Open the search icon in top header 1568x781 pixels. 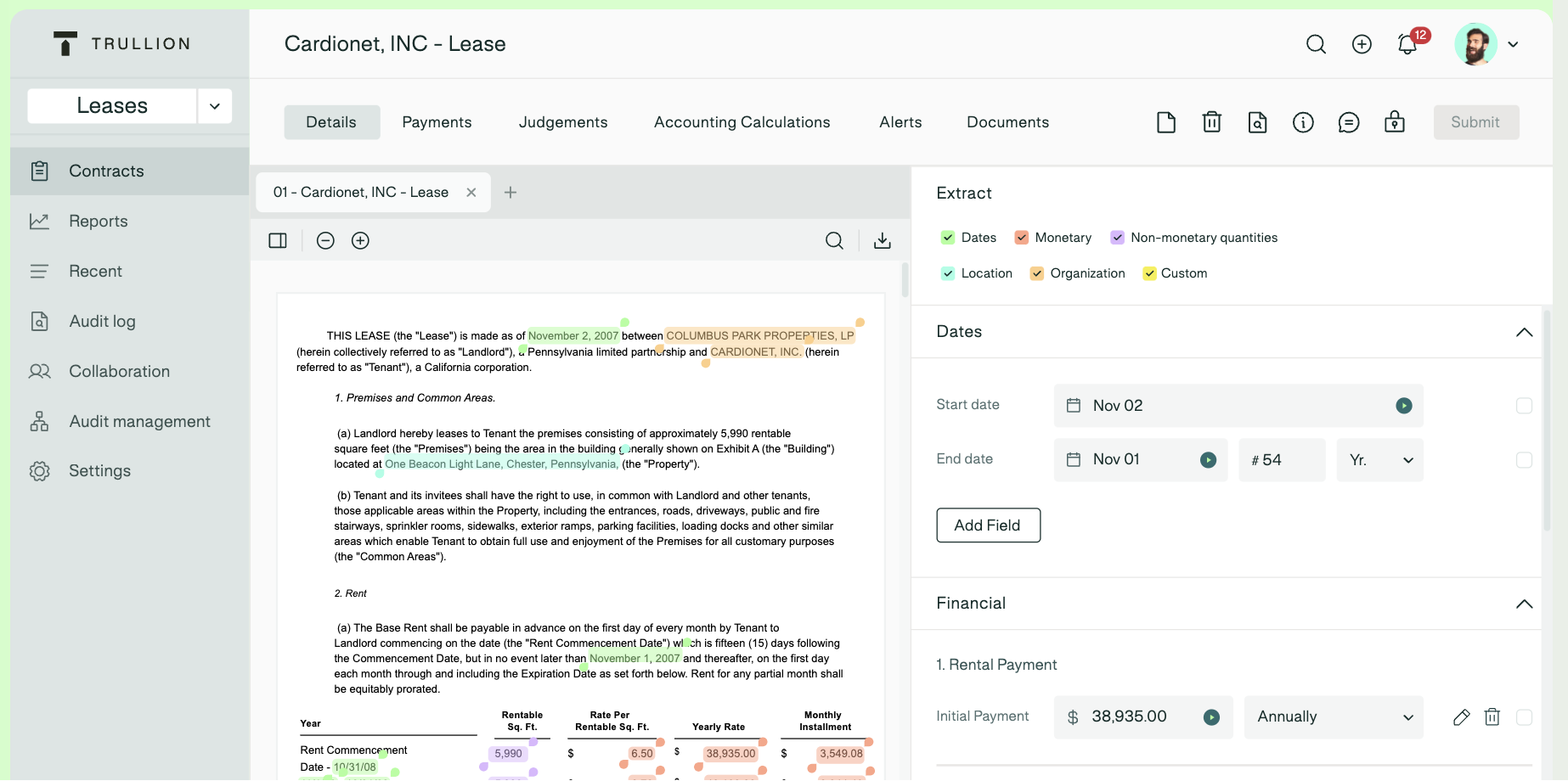(1316, 44)
